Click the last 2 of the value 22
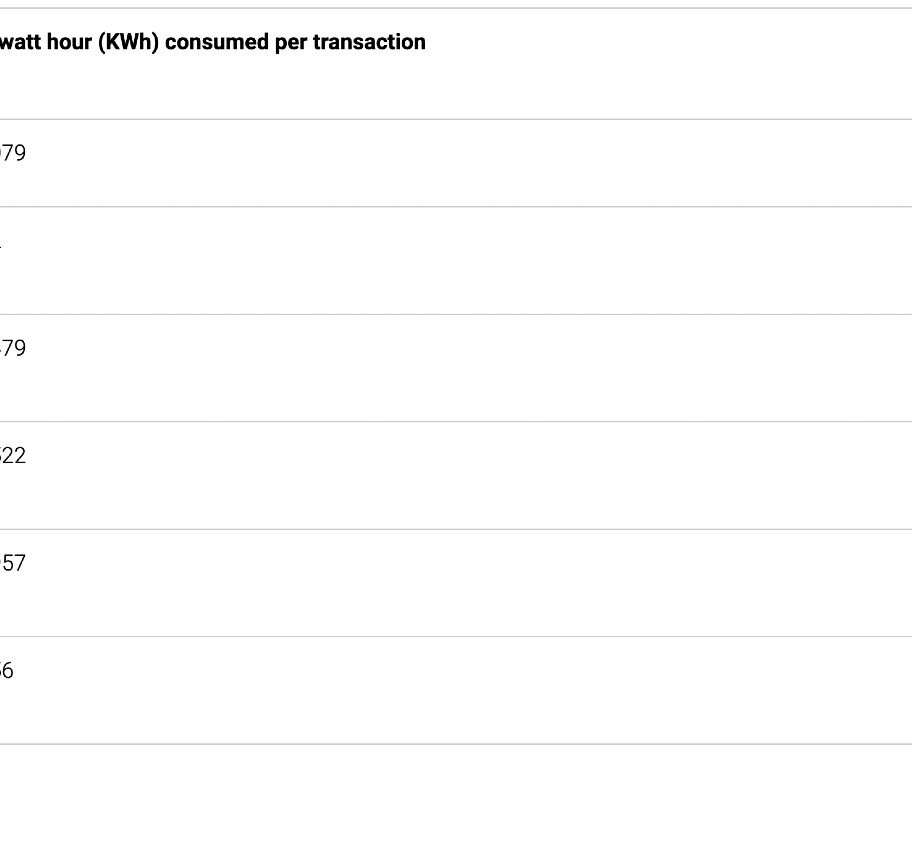 point(20,455)
